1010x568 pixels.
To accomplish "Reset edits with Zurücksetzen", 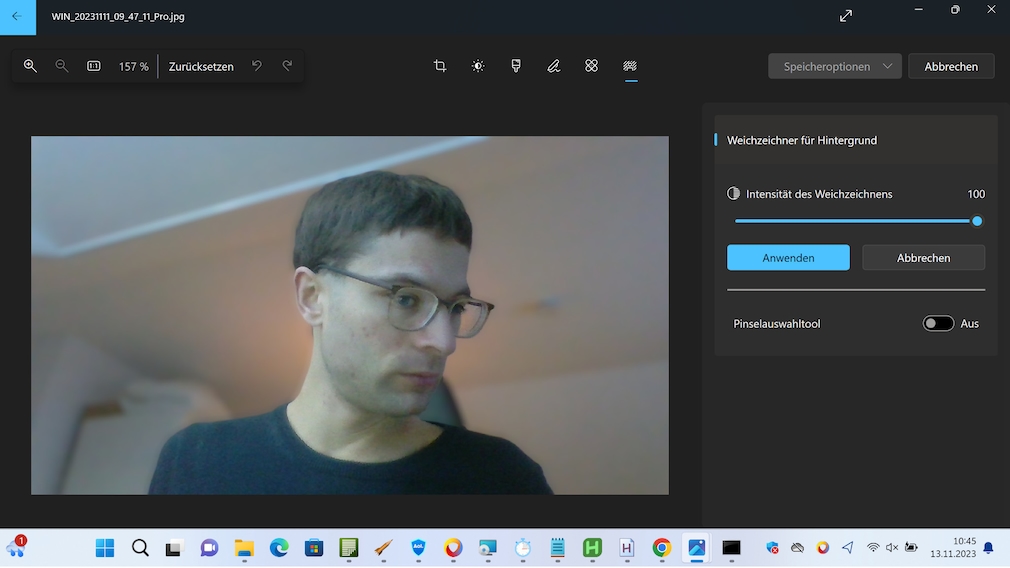I will click(x=201, y=66).
